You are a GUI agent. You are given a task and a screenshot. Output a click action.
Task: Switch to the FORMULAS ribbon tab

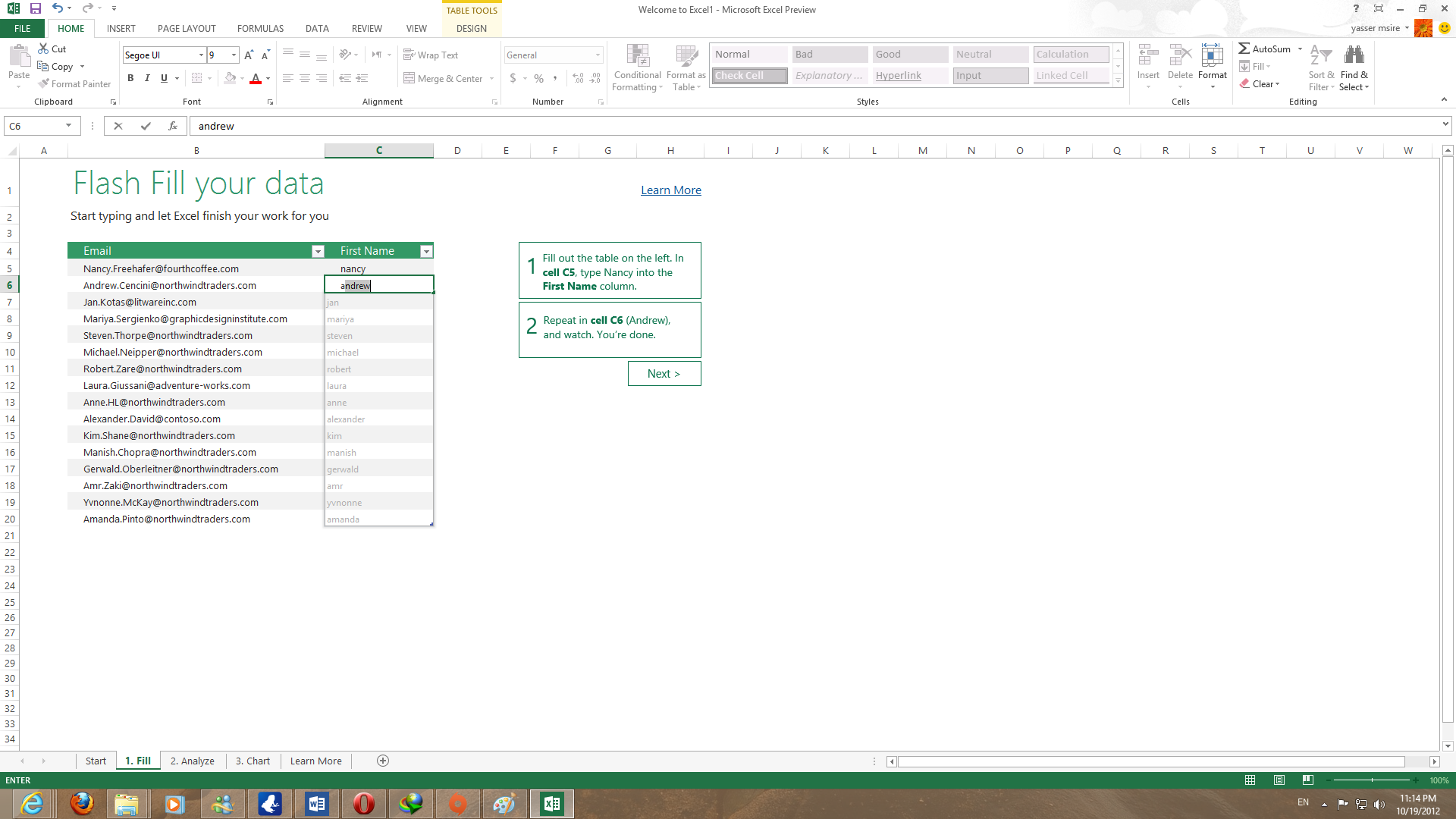pyautogui.click(x=260, y=29)
